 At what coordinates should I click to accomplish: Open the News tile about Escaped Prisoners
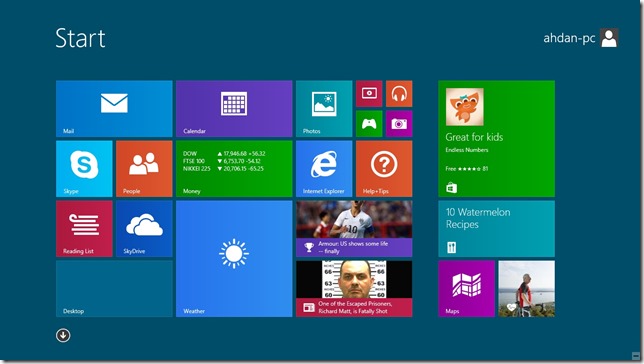coord(354,289)
